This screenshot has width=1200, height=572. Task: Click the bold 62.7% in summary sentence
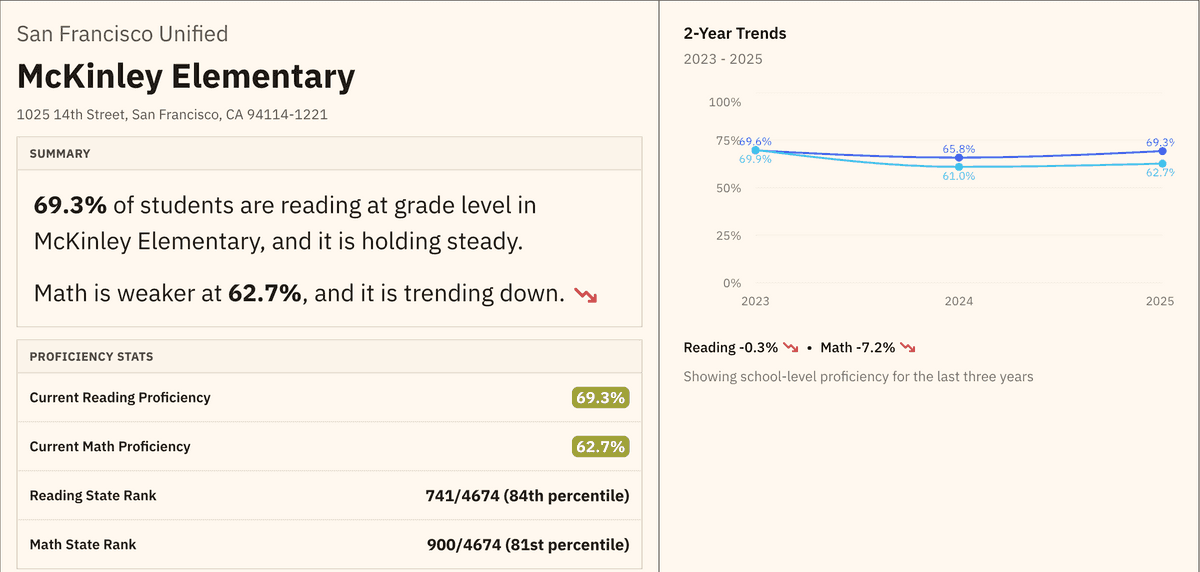click(x=265, y=294)
